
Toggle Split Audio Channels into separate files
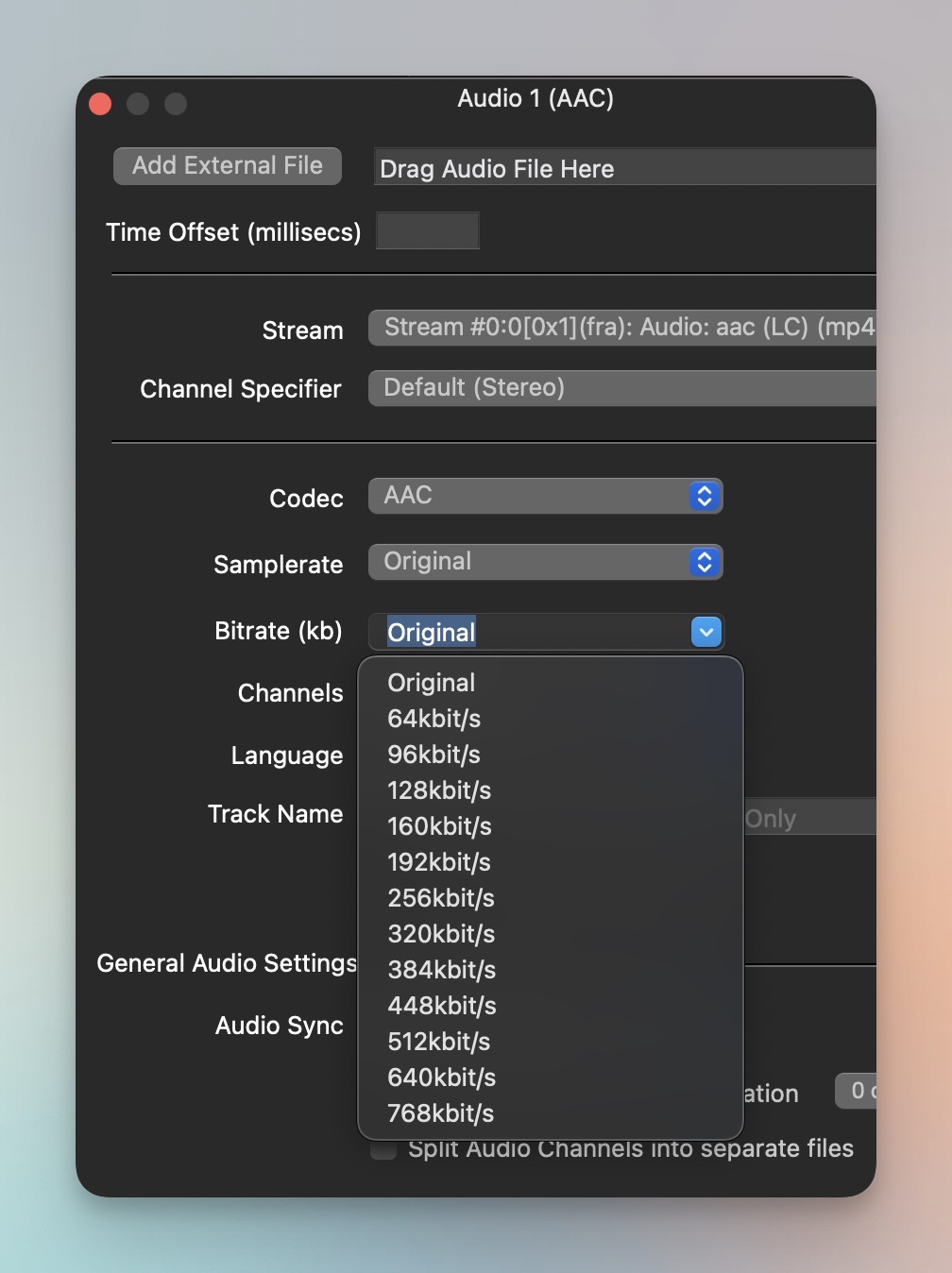(x=383, y=1150)
